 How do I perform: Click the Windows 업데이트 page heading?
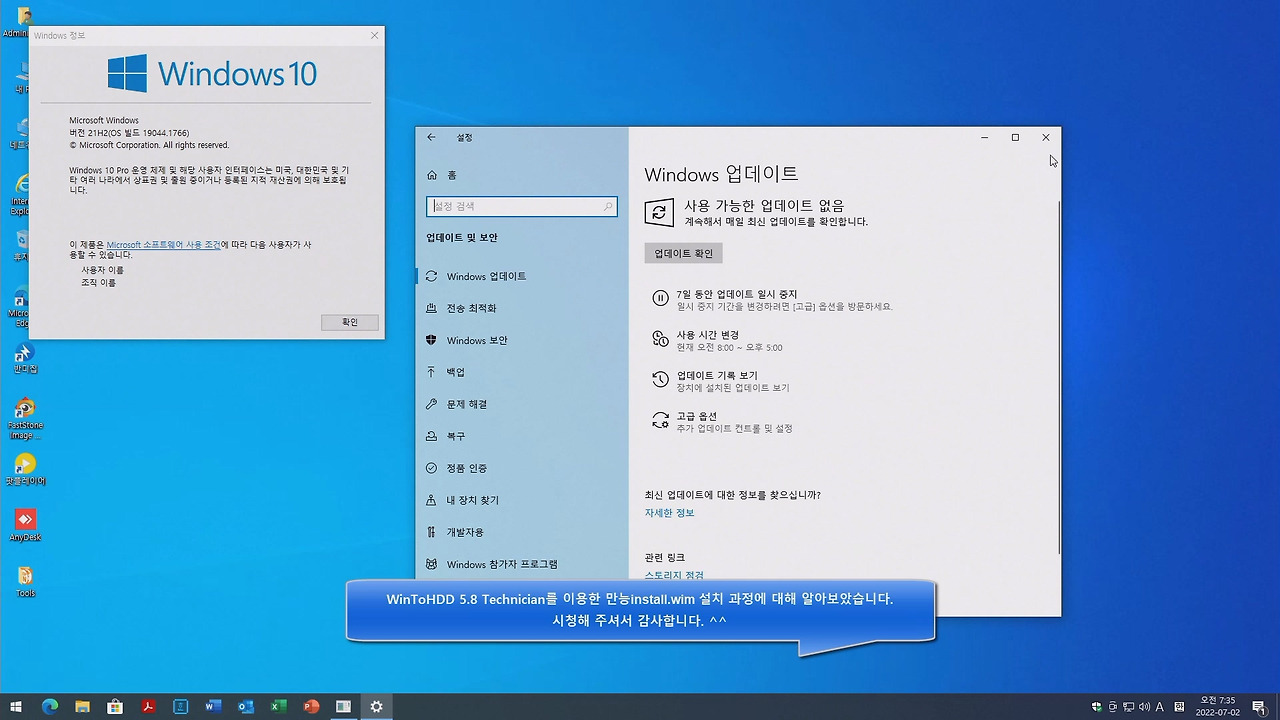721,174
